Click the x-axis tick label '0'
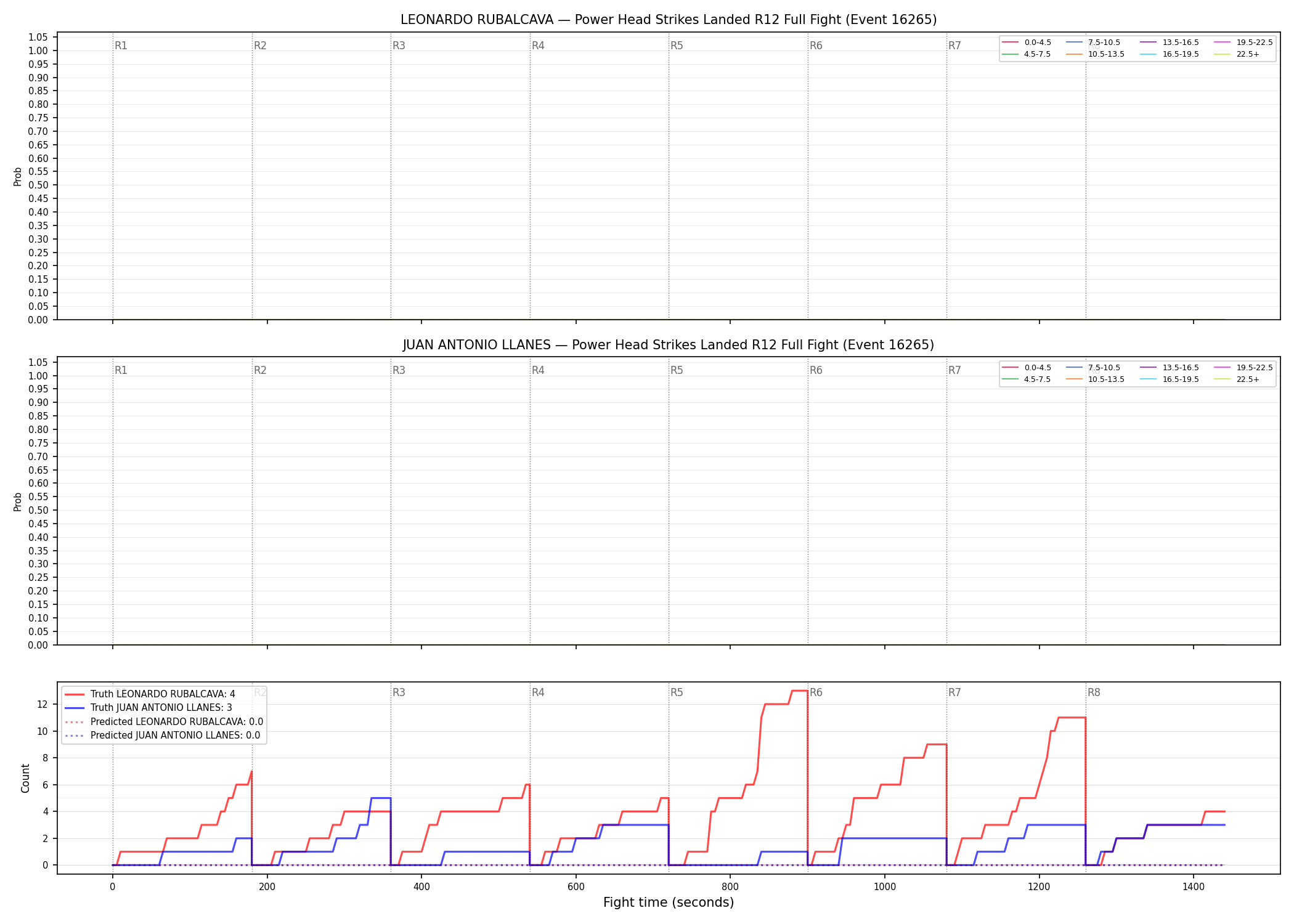Image resolution: width=1294 pixels, height=924 pixels. tap(113, 886)
